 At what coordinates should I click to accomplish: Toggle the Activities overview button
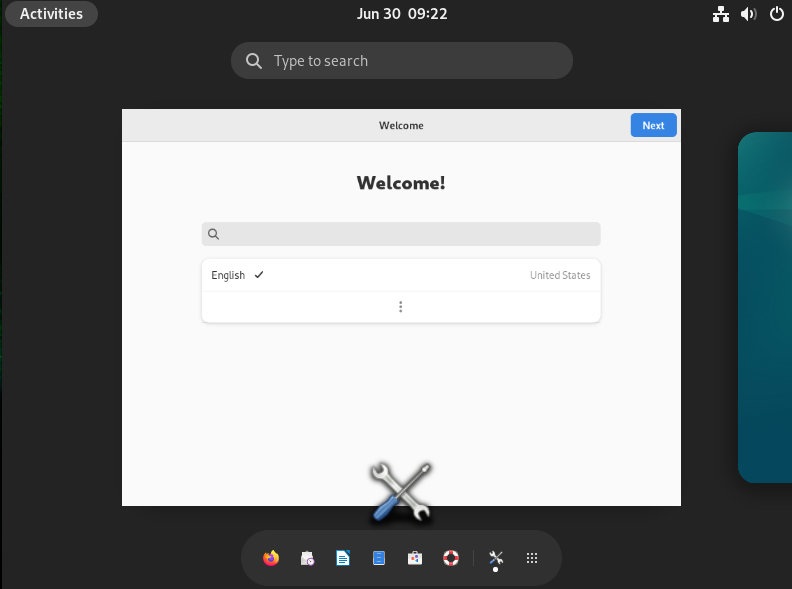click(x=51, y=14)
